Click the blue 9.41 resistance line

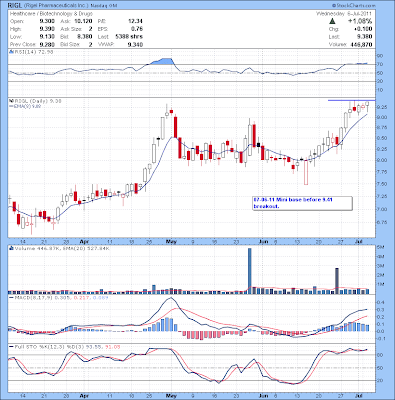click(x=351, y=100)
